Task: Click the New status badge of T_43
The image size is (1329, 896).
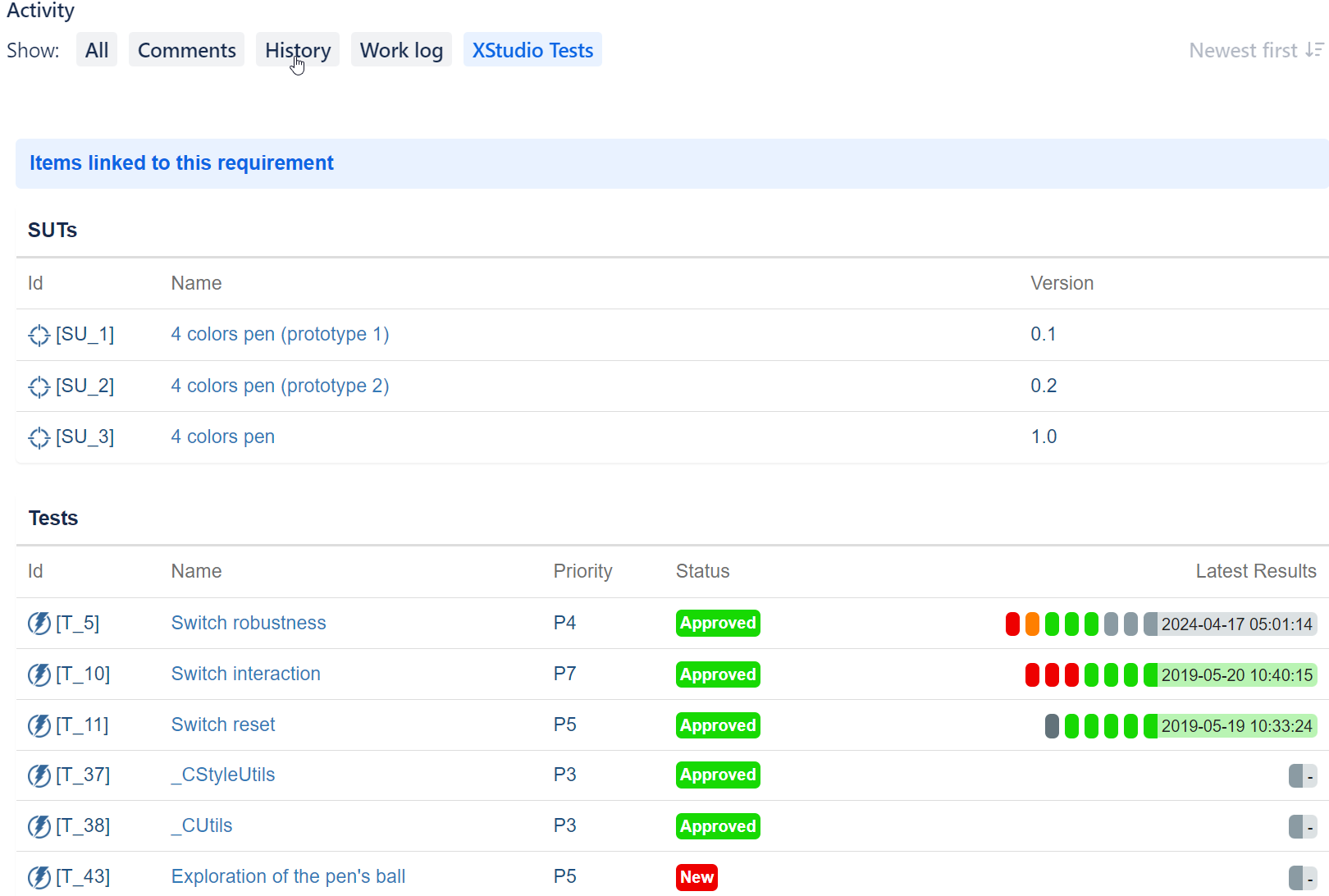Action: 696,877
